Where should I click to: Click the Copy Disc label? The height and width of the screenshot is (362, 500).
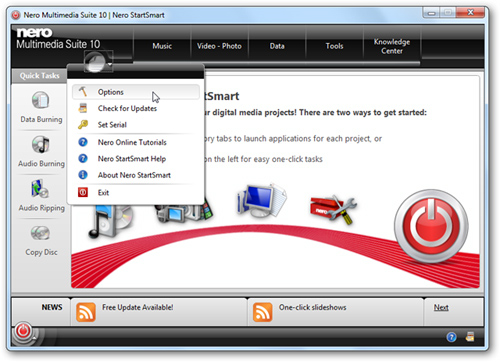(x=41, y=252)
